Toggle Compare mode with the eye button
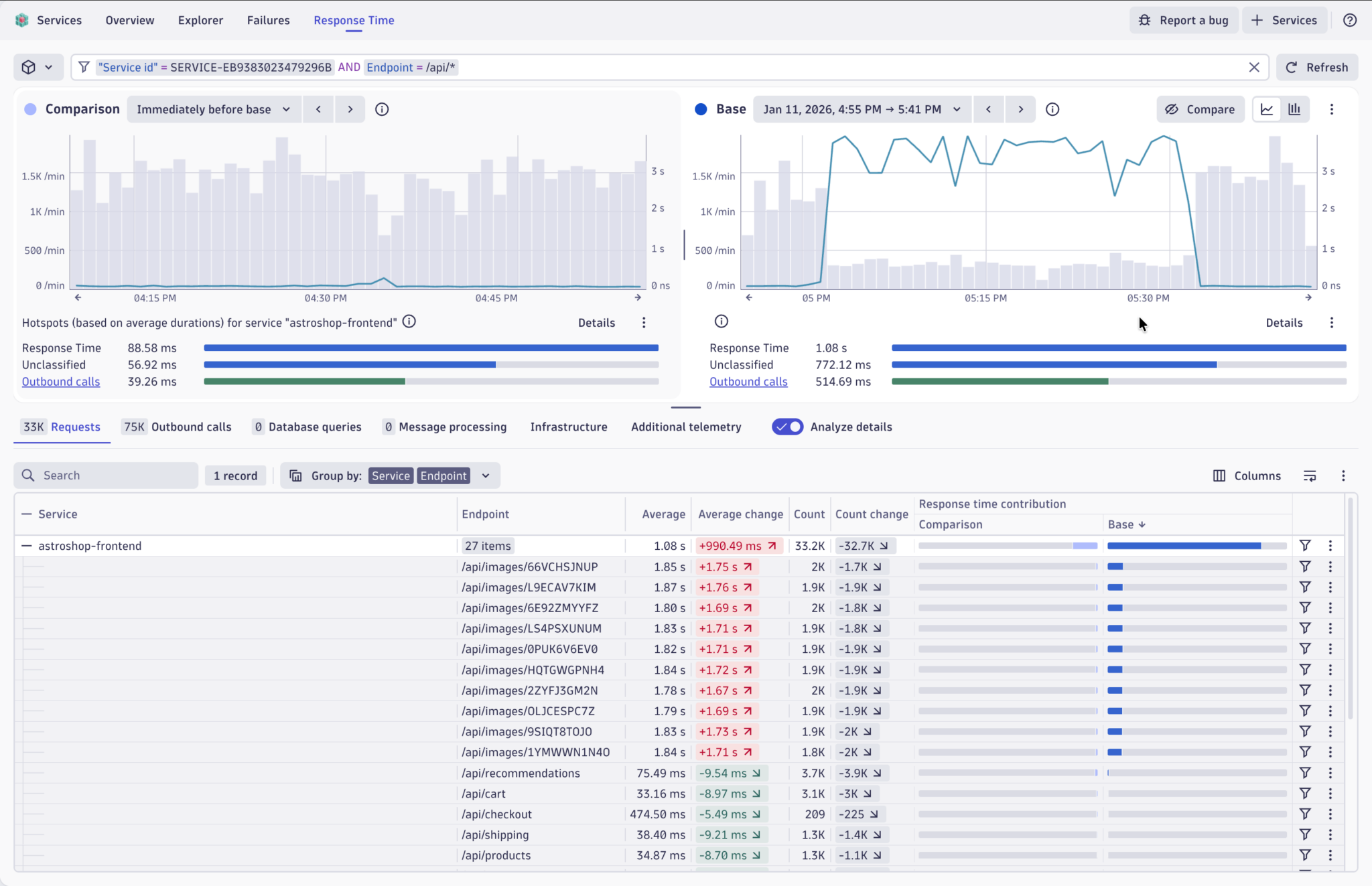The width and height of the screenshot is (1372, 886). 1199,109
